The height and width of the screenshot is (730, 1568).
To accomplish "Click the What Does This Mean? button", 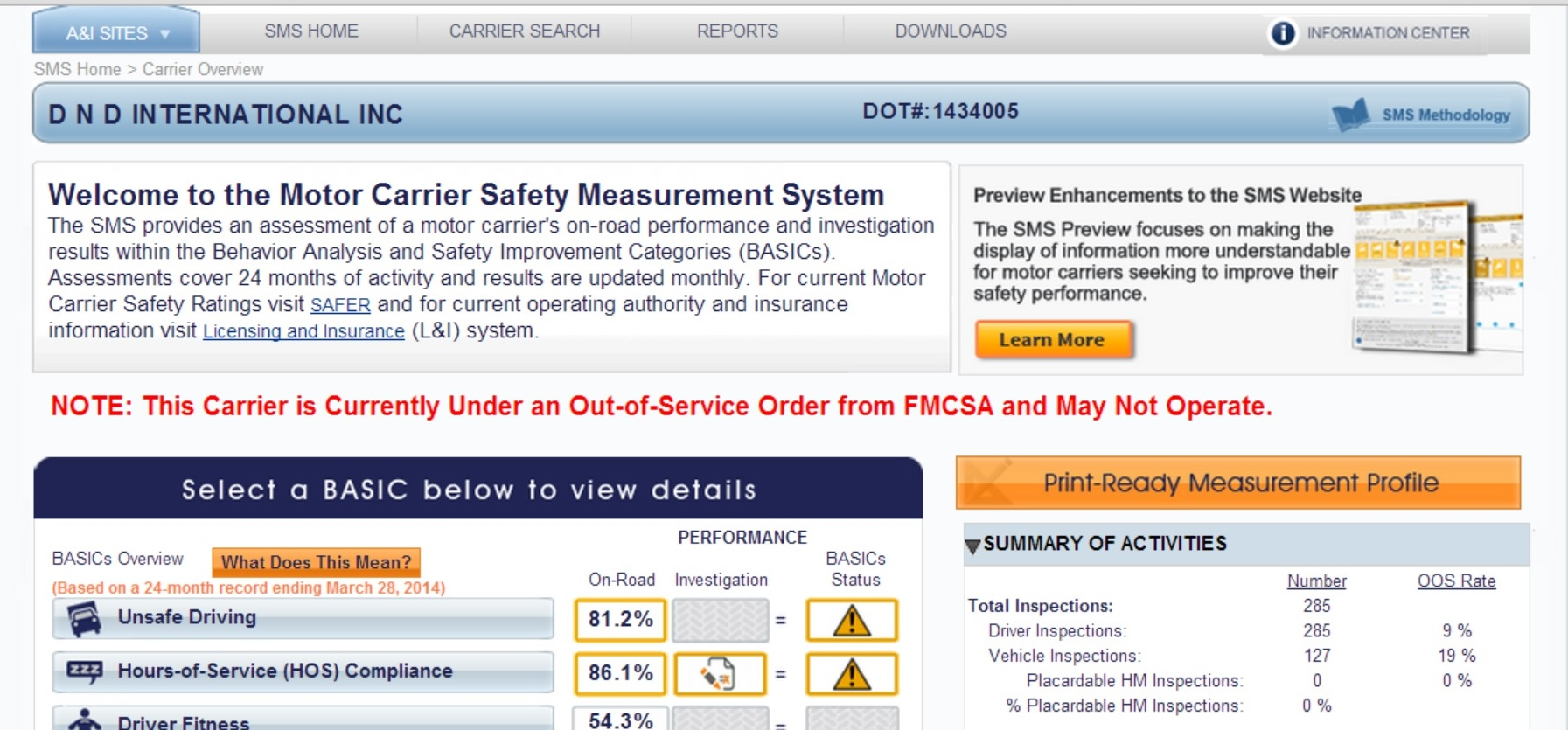I will (x=316, y=562).
